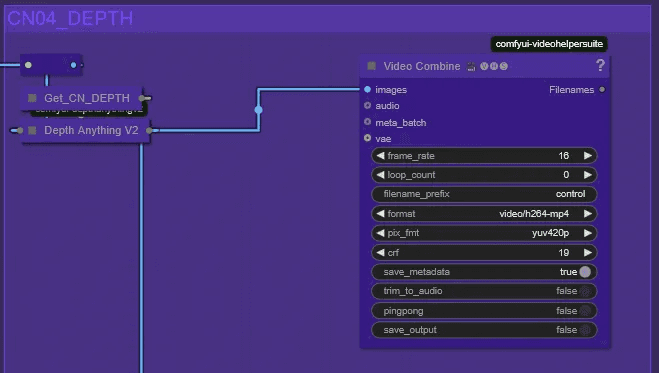This screenshot has width=659, height=373.
Task: Click the vae input connector
Action: coord(367,138)
